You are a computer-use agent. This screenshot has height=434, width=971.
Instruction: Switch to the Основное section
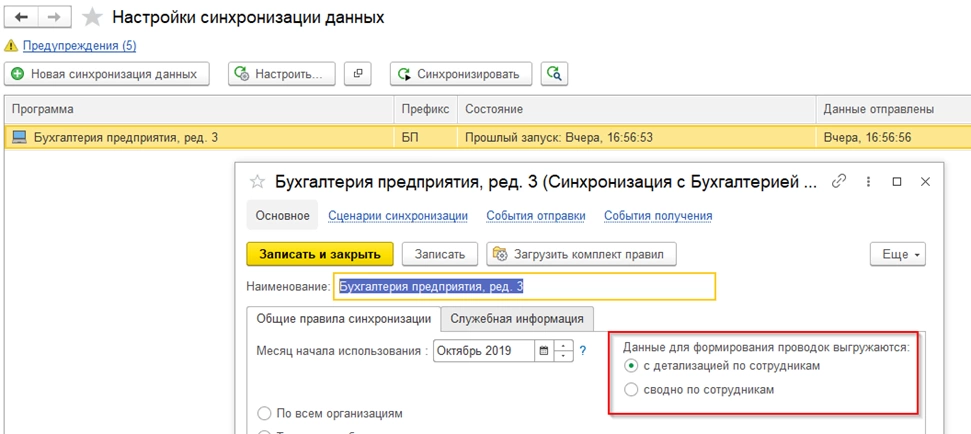coord(282,215)
